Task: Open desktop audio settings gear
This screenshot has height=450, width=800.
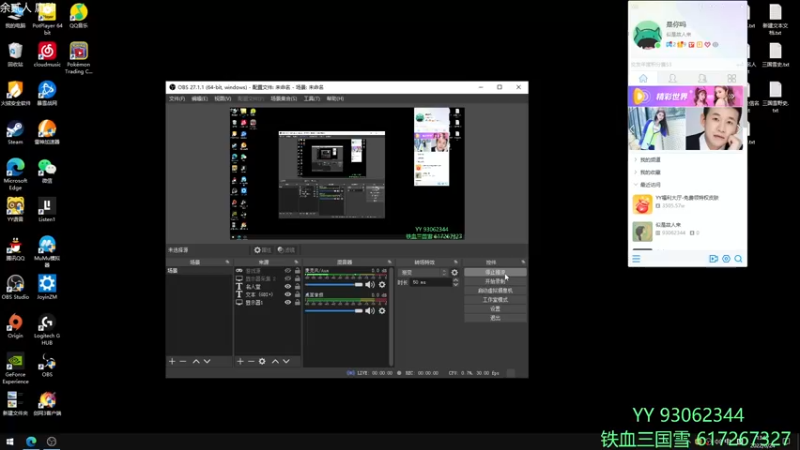Action: coord(382,311)
